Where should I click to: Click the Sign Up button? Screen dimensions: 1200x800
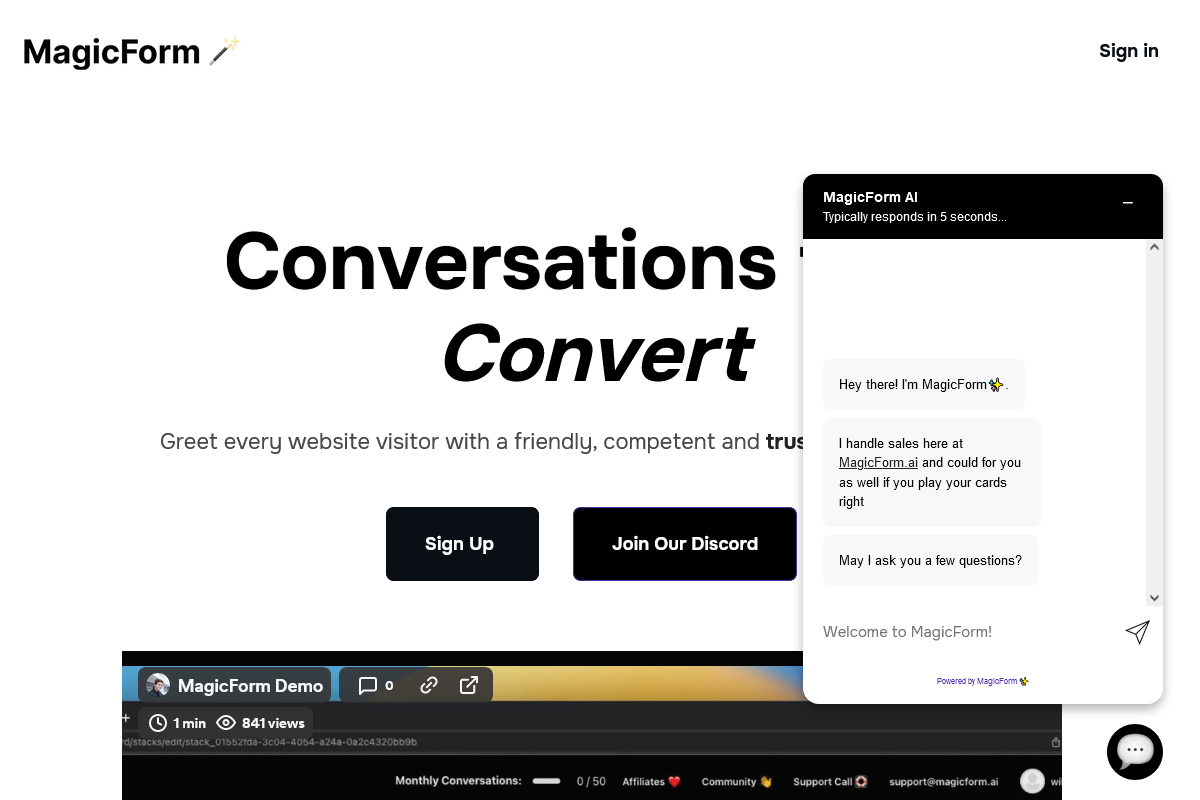tap(462, 543)
